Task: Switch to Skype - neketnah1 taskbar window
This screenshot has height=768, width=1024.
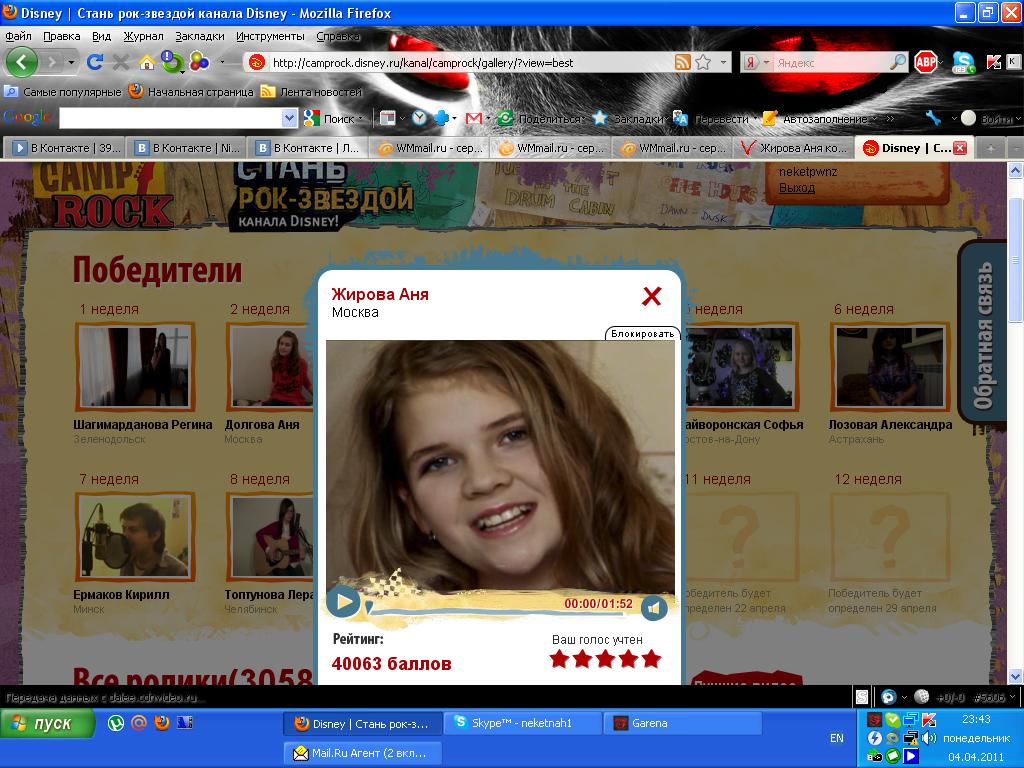Action: (522, 723)
